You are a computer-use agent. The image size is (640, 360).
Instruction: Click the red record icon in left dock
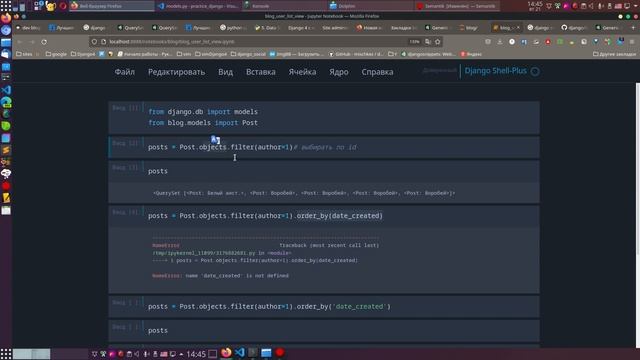click(x=6, y=186)
